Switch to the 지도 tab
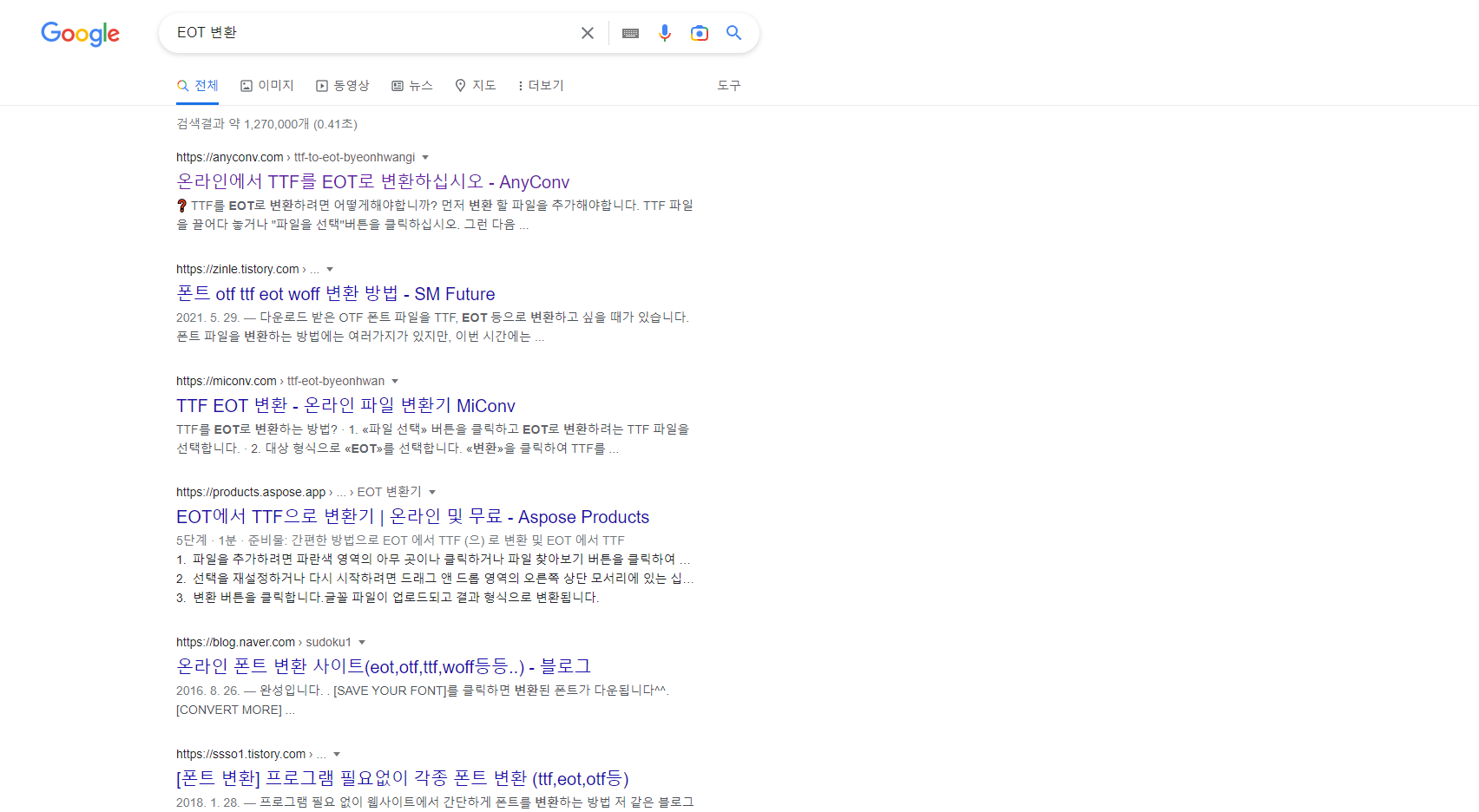The width and height of the screenshot is (1479, 812). pyautogui.click(x=476, y=86)
